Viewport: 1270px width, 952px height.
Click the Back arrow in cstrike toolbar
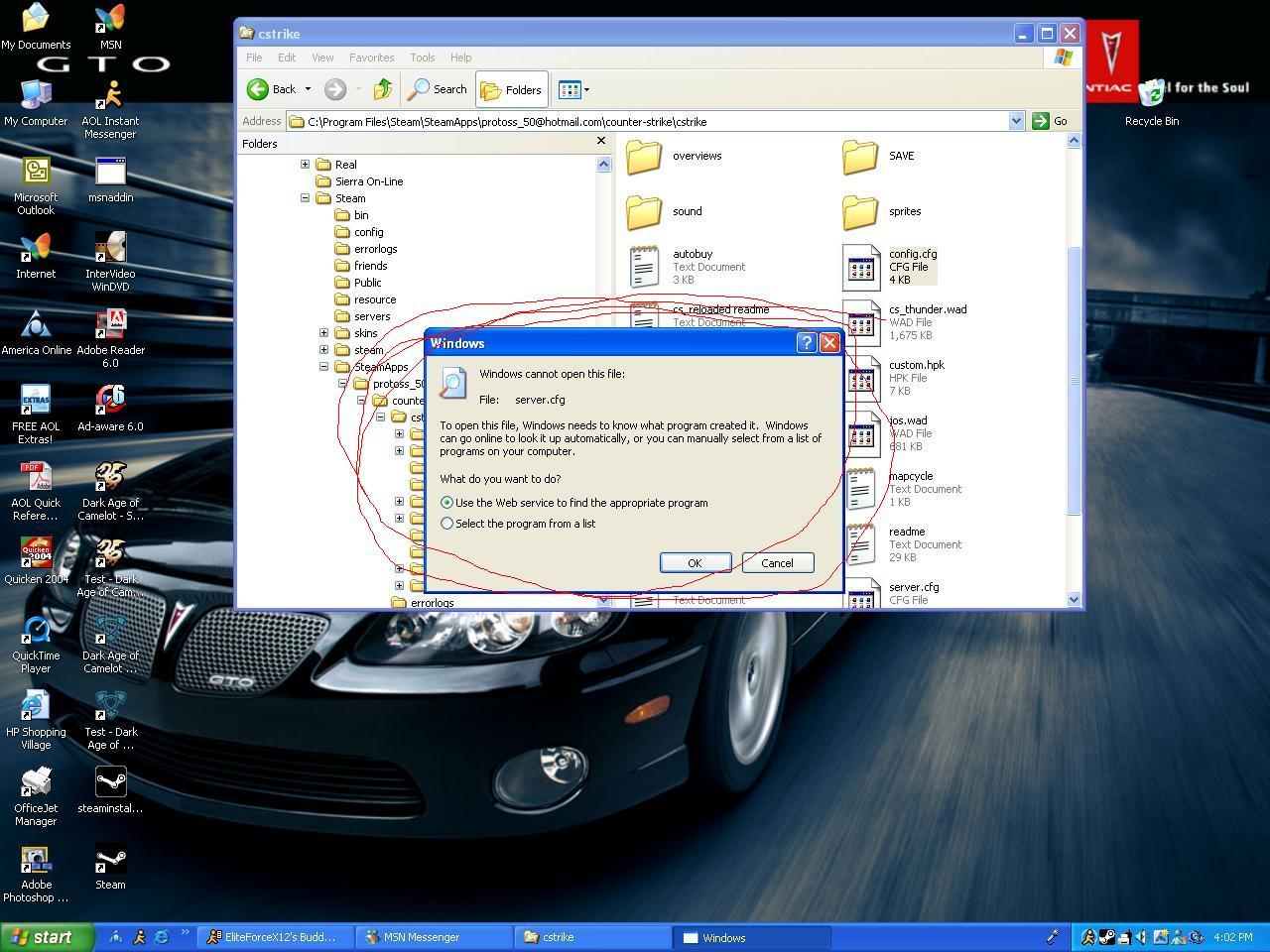click(x=272, y=89)
